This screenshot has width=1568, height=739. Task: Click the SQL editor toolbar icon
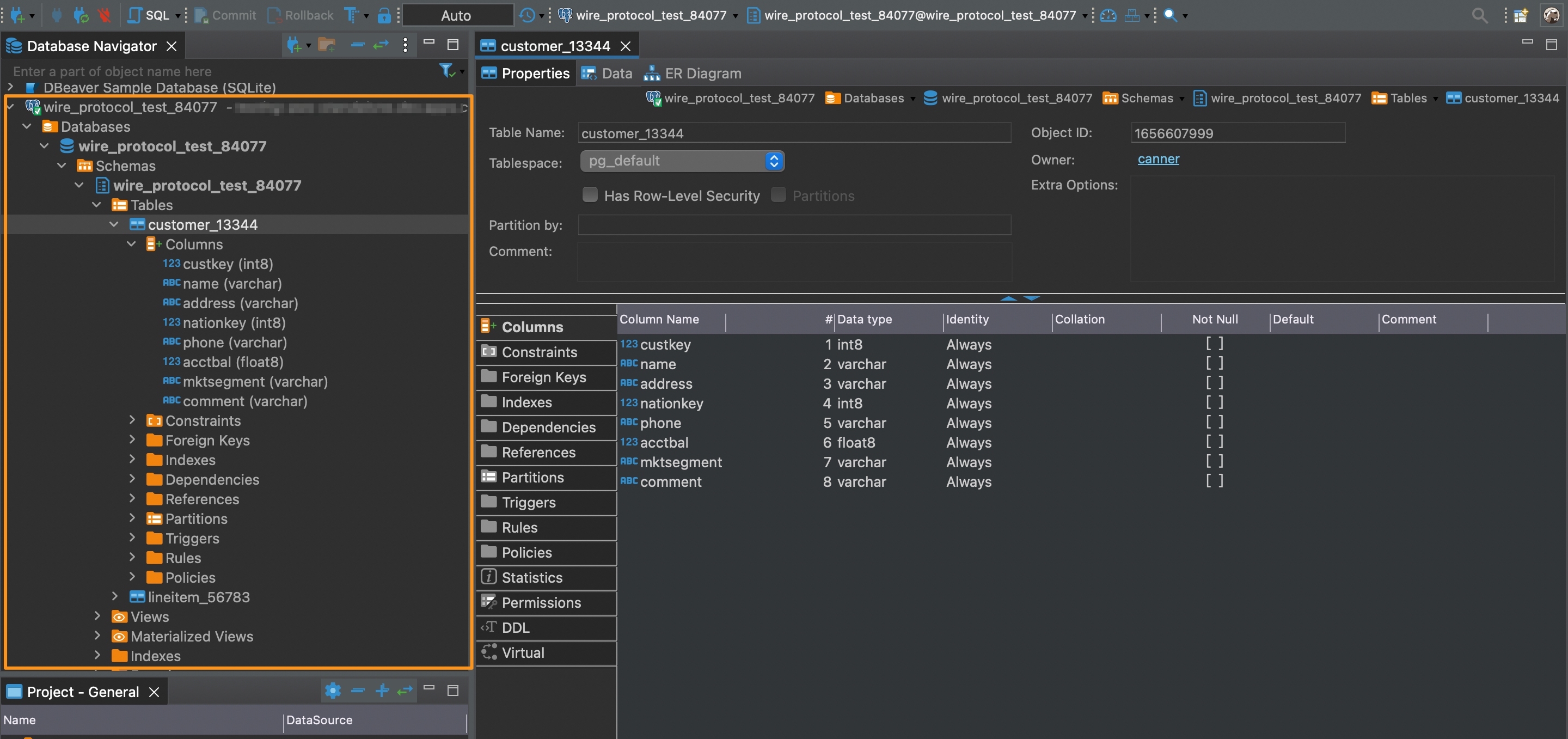(150, 14)
